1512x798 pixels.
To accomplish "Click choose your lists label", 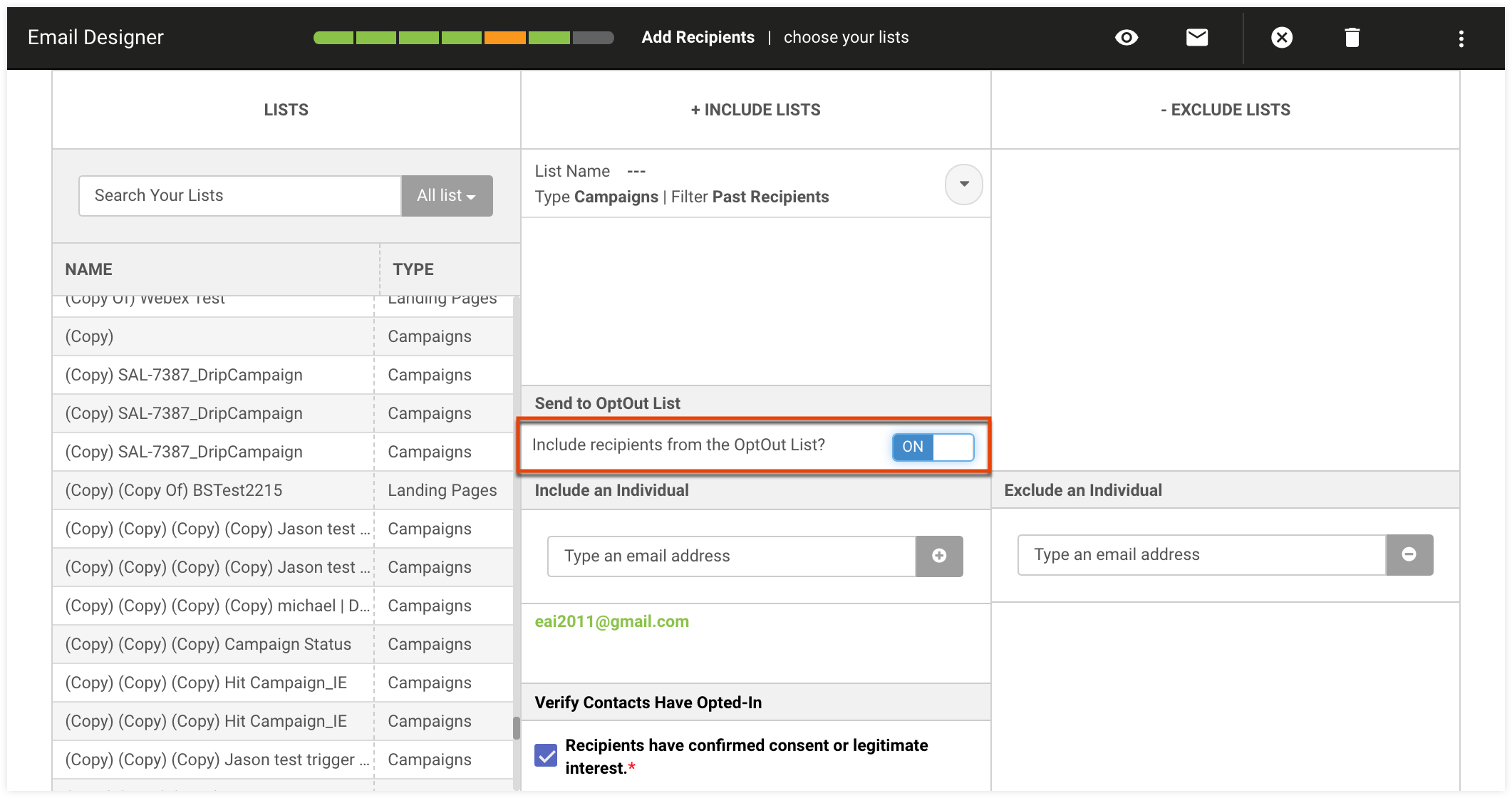I will 846,38.
